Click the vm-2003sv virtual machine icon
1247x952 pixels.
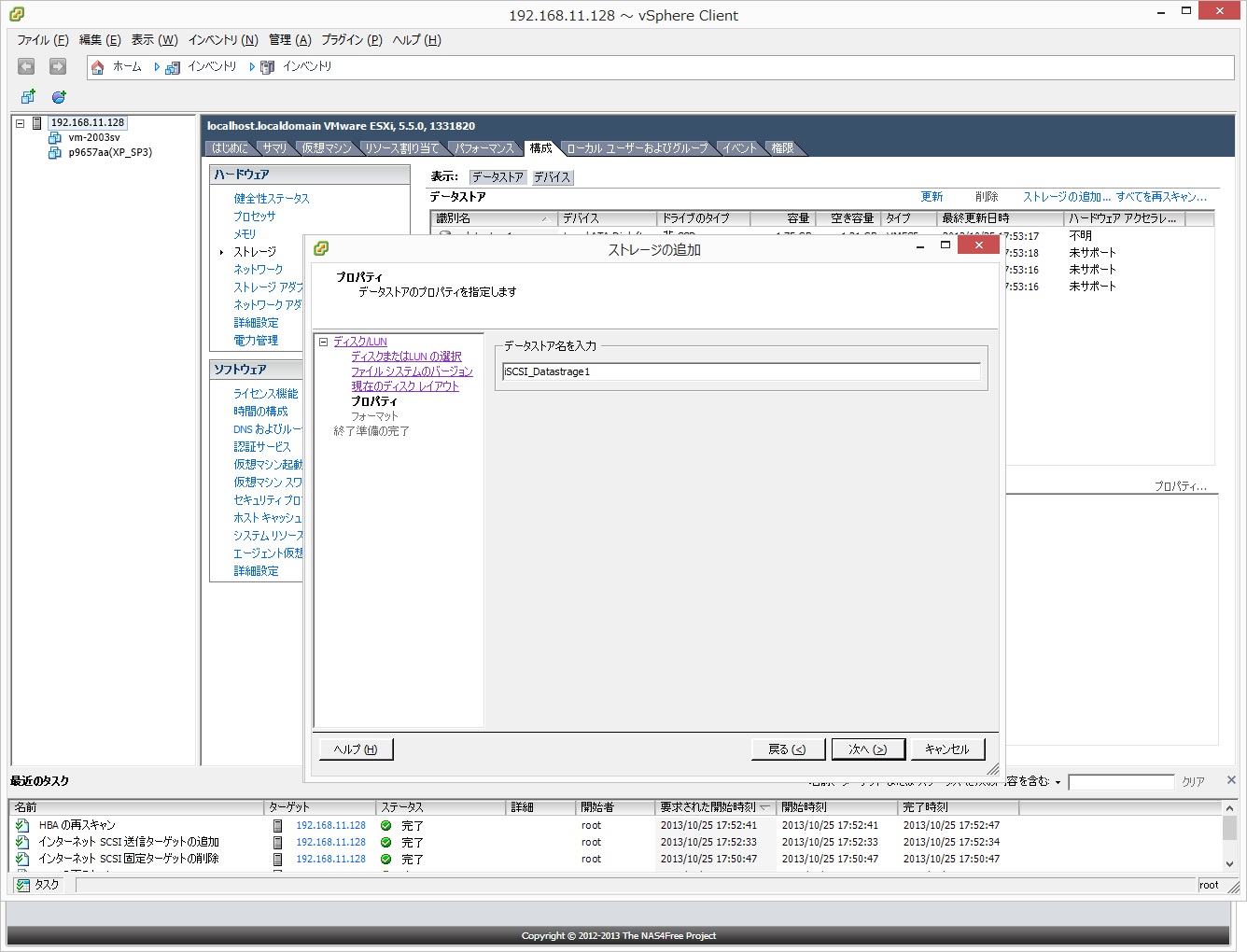pyautogui.click(x=55, y=137)
